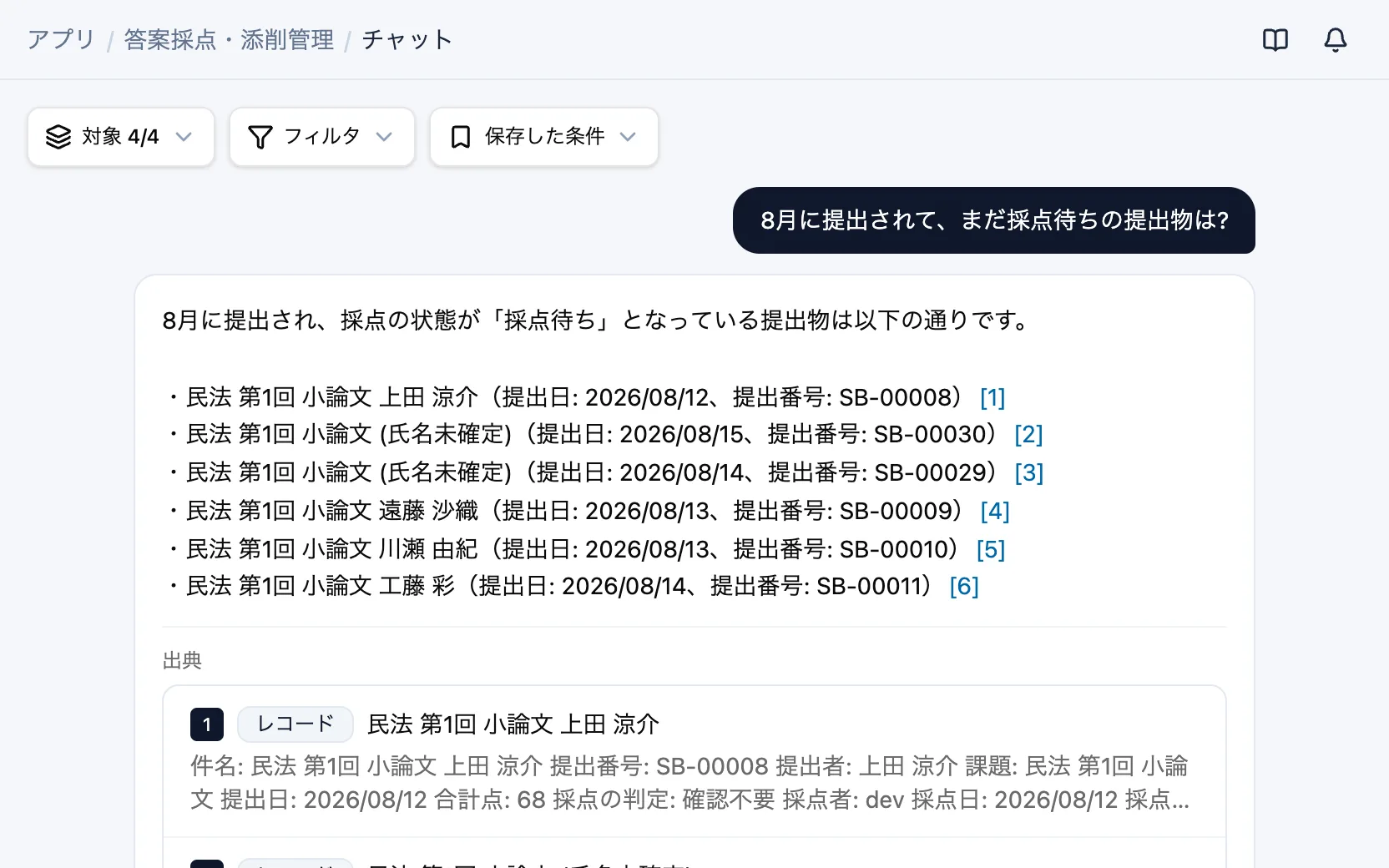This screenshot has width=1389, height=868.
Task: Click the bookmark icon in 保存した条件
Action: pos(460,137)
